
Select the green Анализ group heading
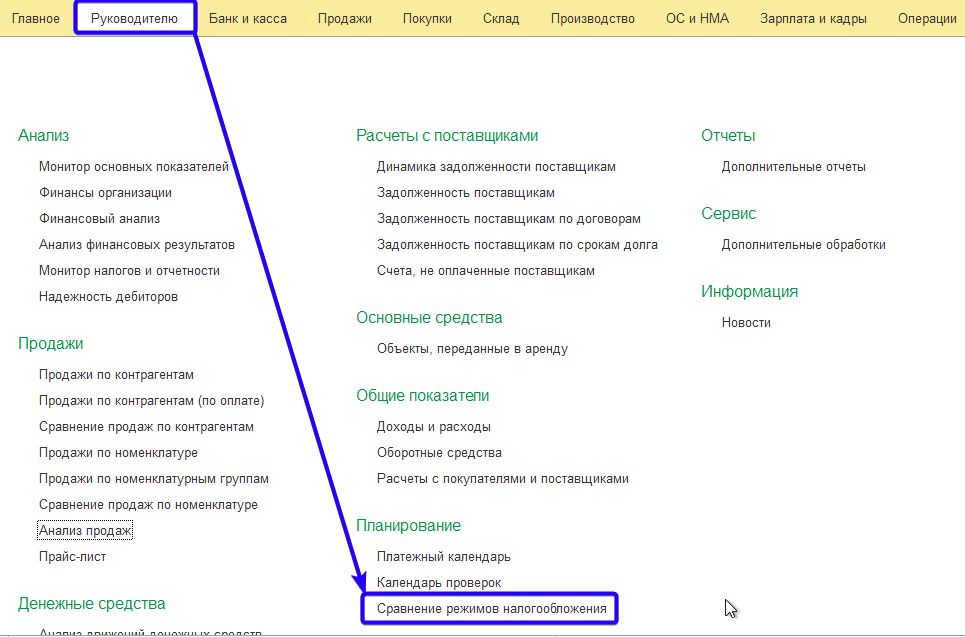point(43,135)
